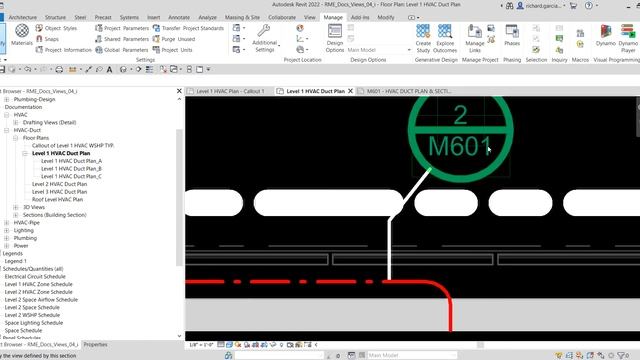The image size is (640, 360).
Task: Switch to the Architecture ribbon tab
Action: tap(22, 18)
